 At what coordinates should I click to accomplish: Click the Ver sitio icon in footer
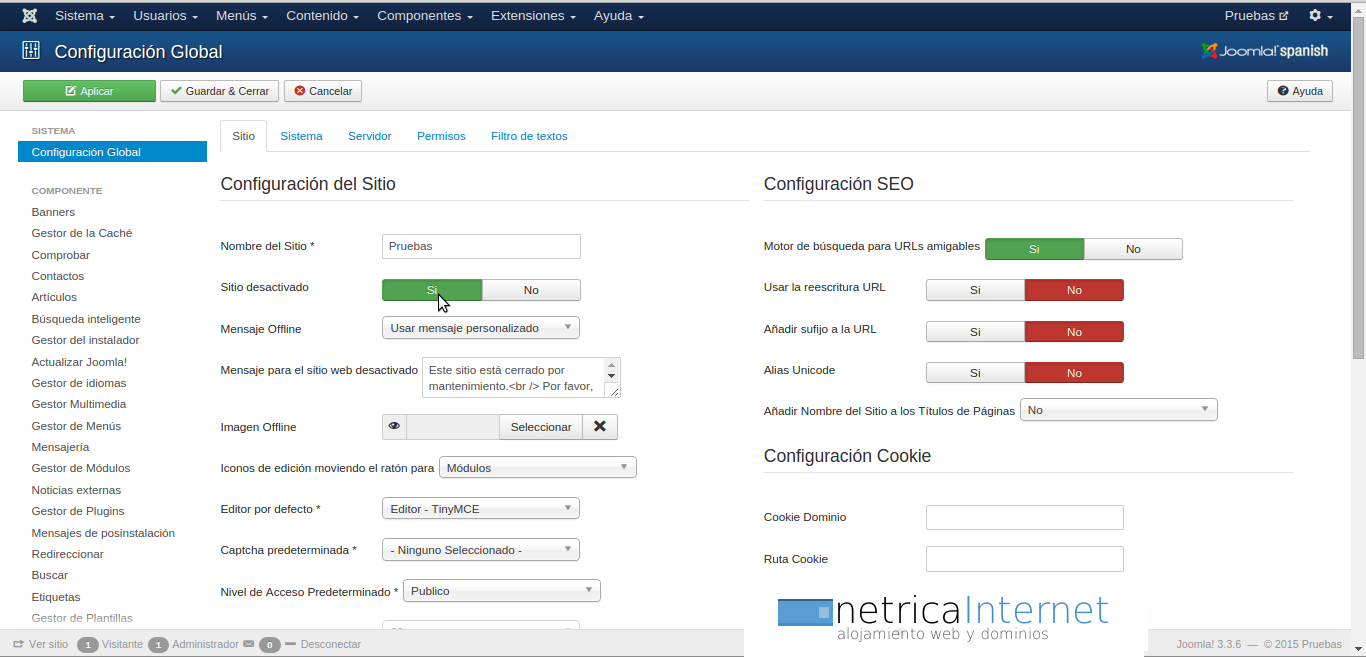pos(18,644)
